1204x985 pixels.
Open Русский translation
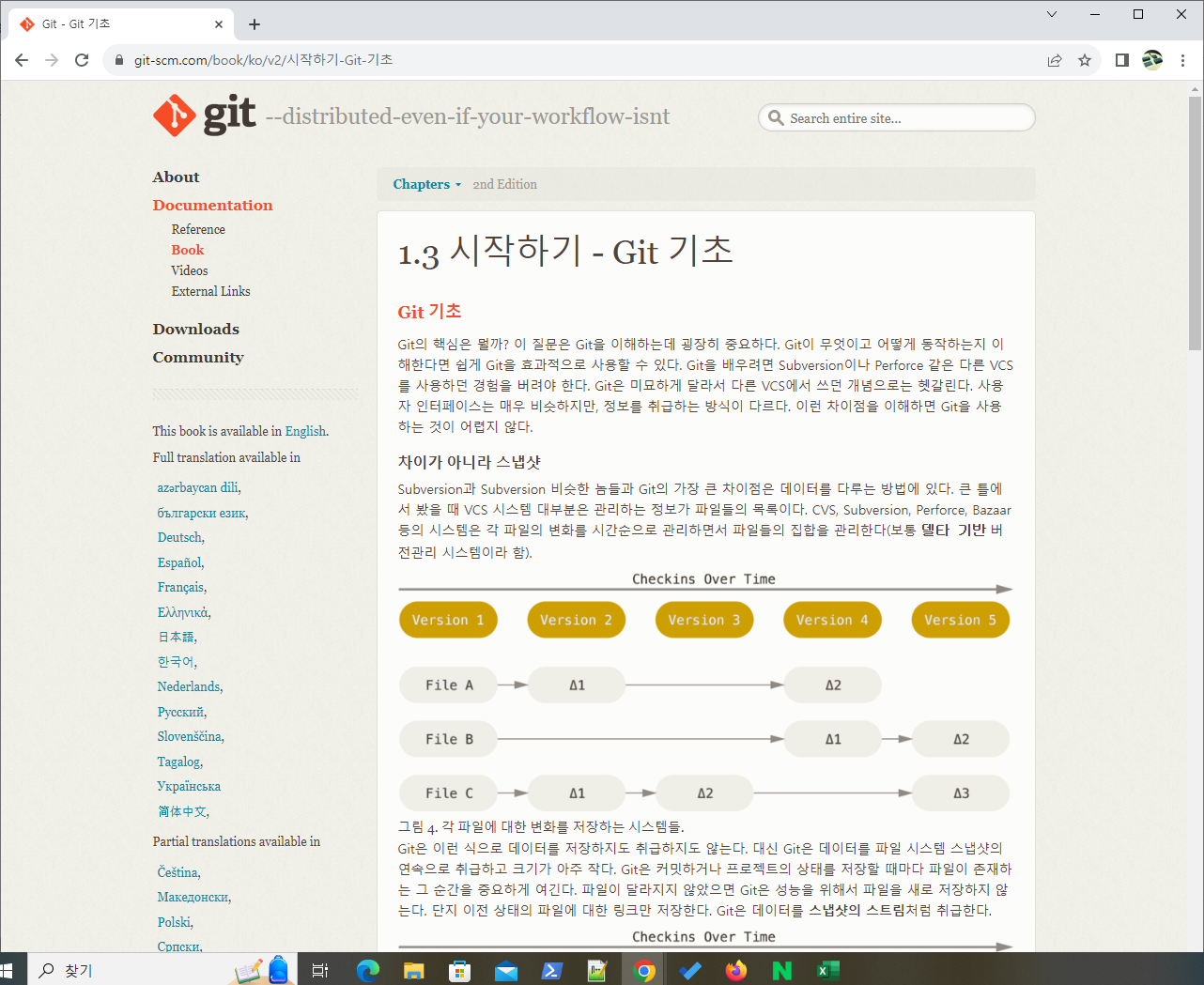point(180,712)
